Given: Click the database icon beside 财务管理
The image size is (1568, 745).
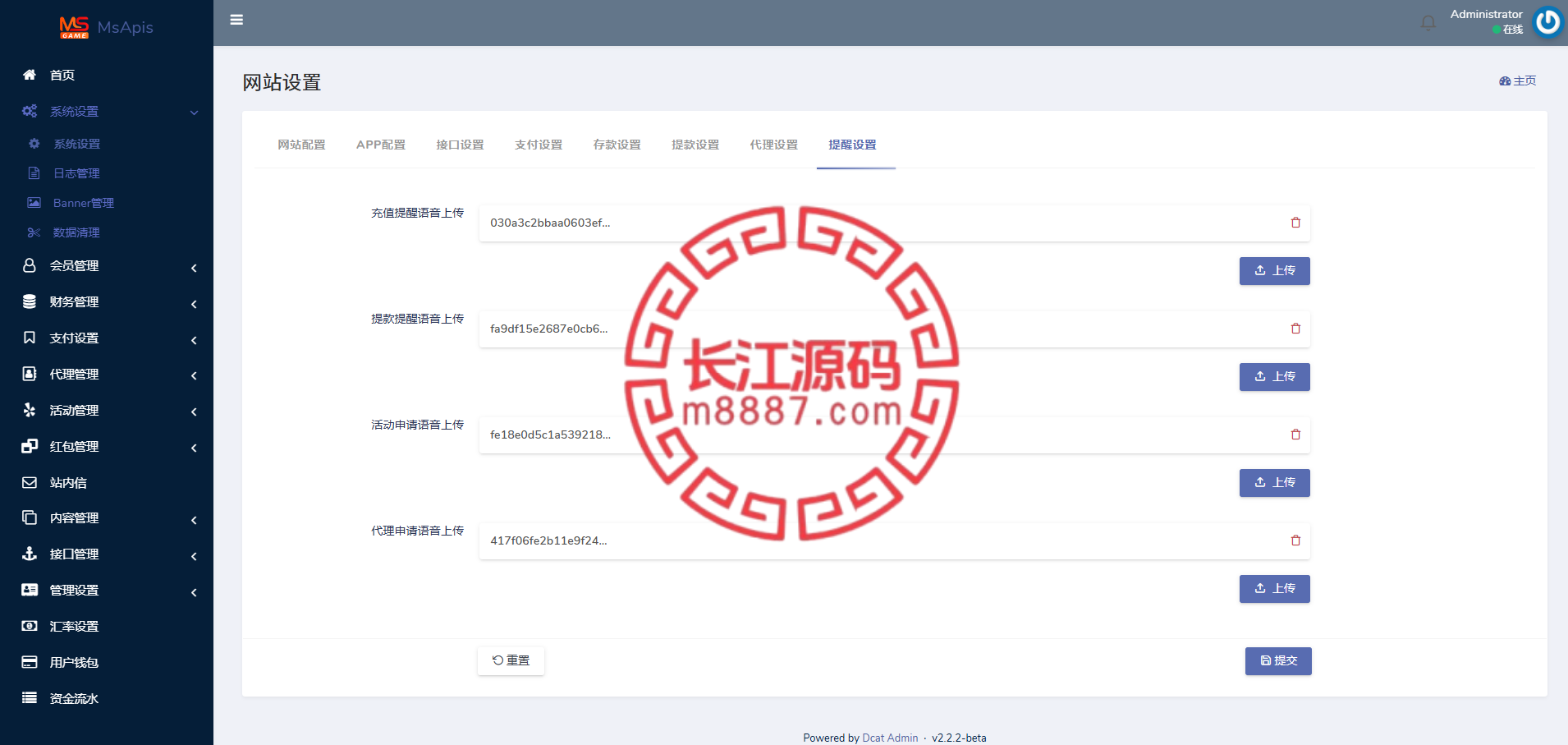Looking at the screenshot, I should 30,301.
